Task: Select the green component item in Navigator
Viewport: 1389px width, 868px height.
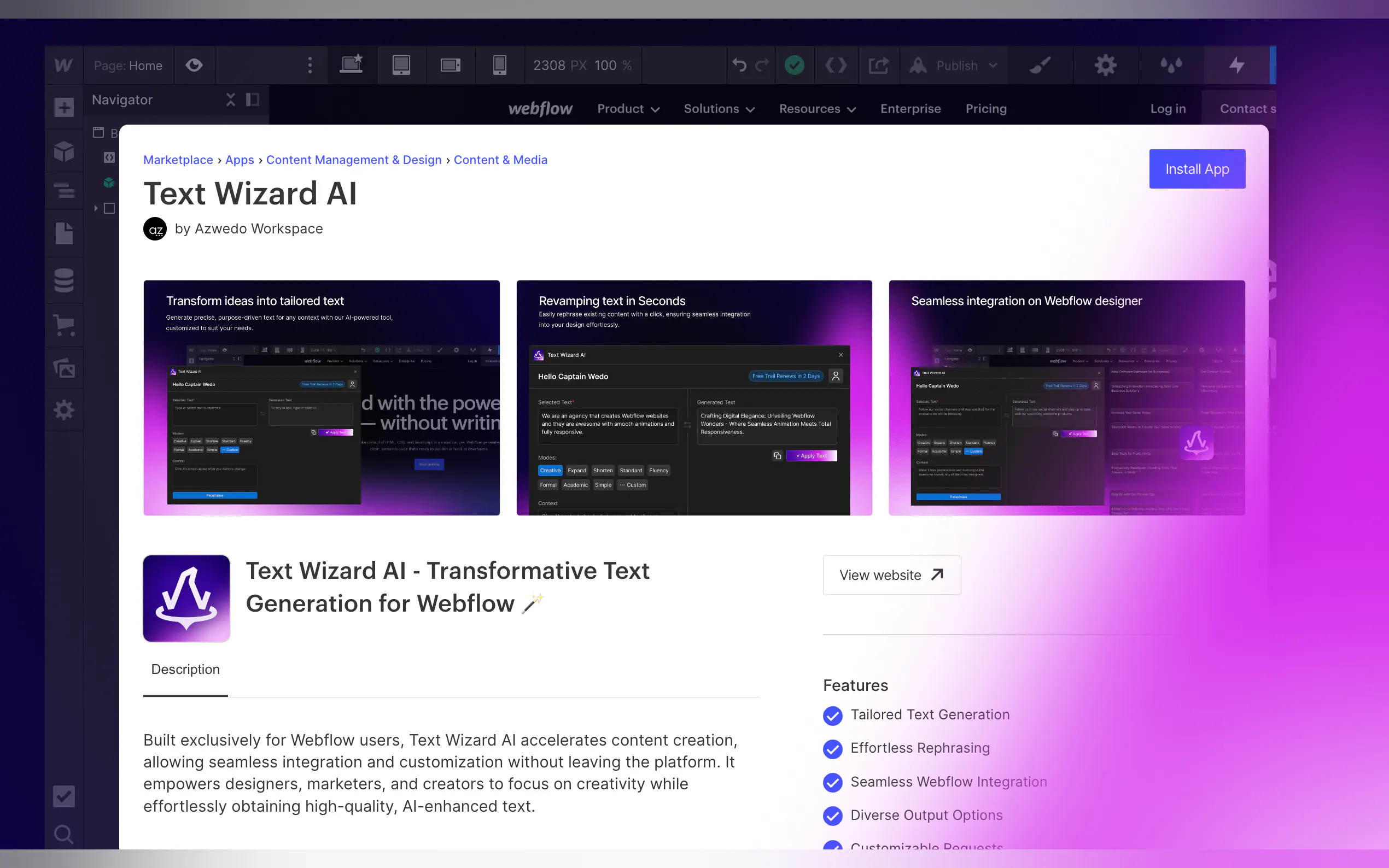Action: [x=109, y=183]
